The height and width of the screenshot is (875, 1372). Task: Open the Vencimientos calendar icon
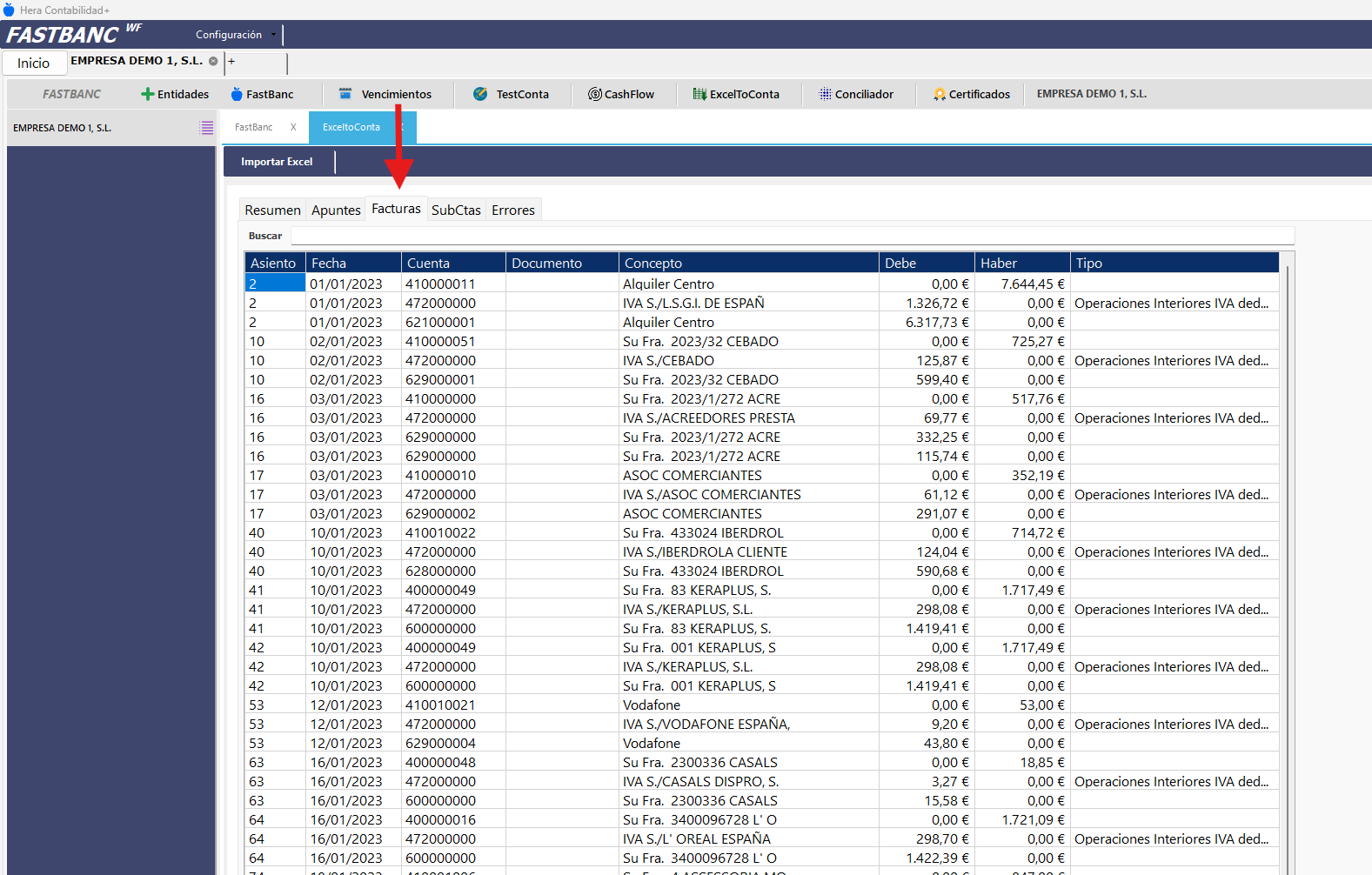(345, 94)
